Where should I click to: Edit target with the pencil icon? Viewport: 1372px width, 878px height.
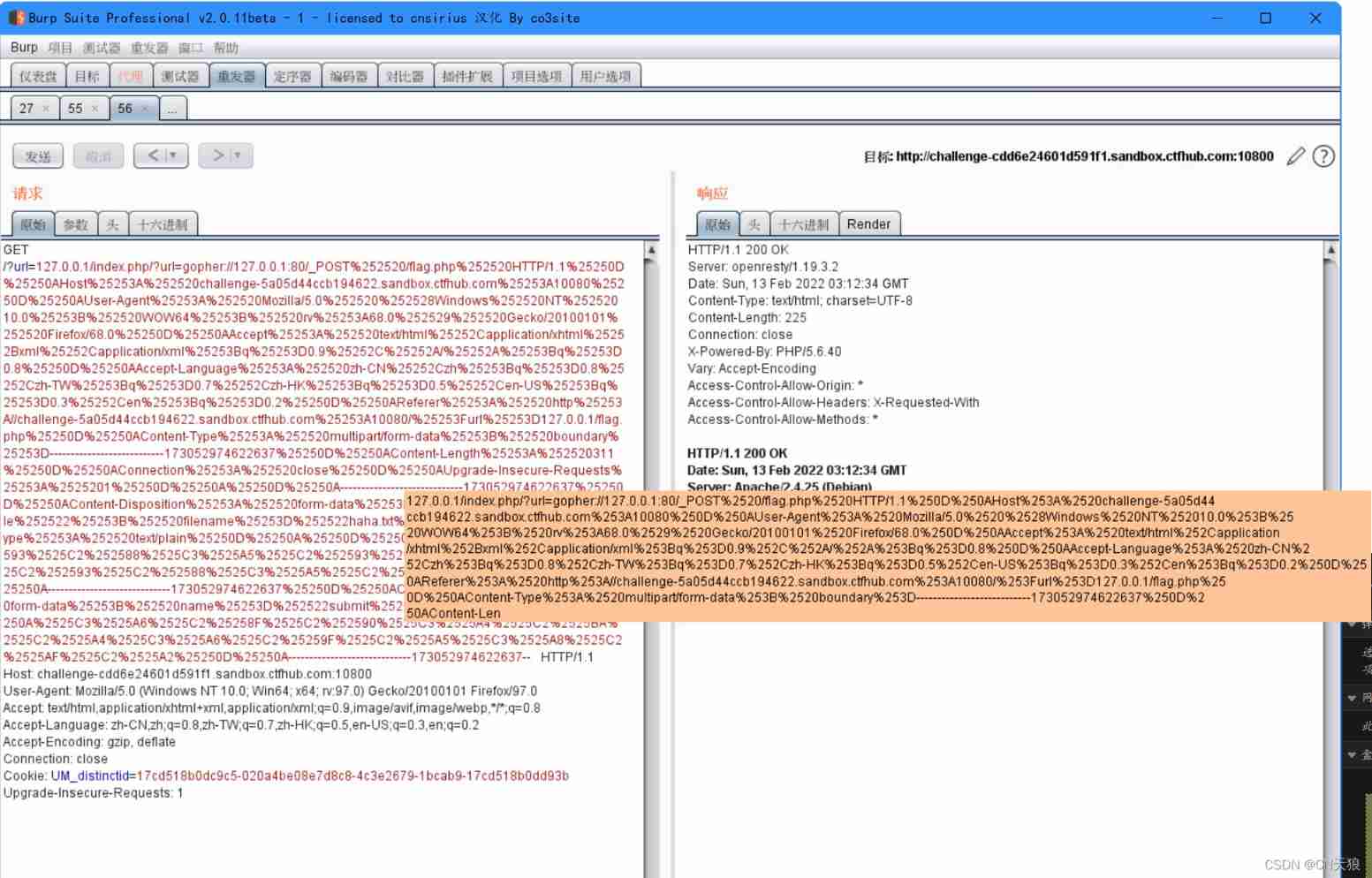1295,156
